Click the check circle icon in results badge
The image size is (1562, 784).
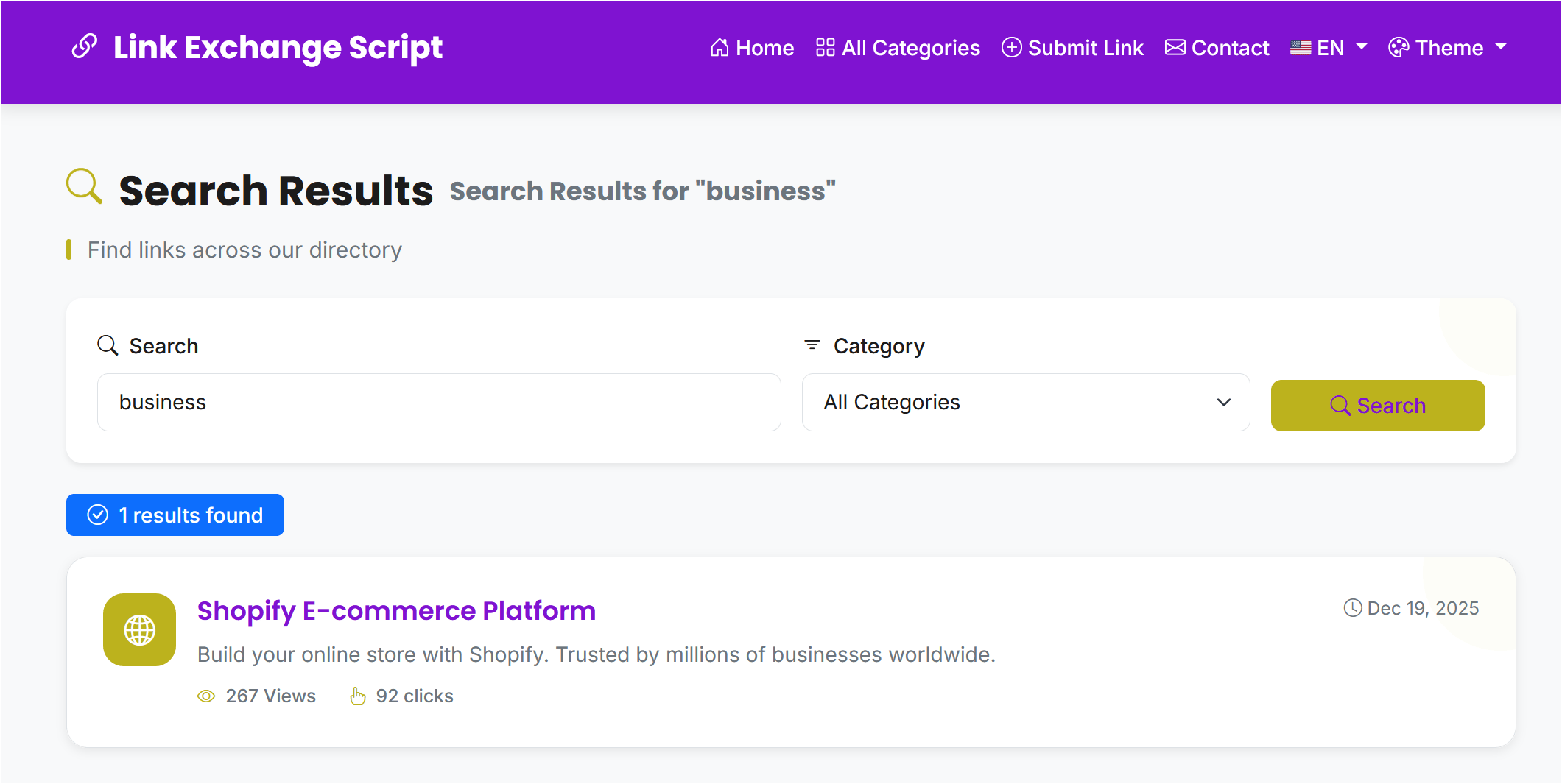(98, 515)
